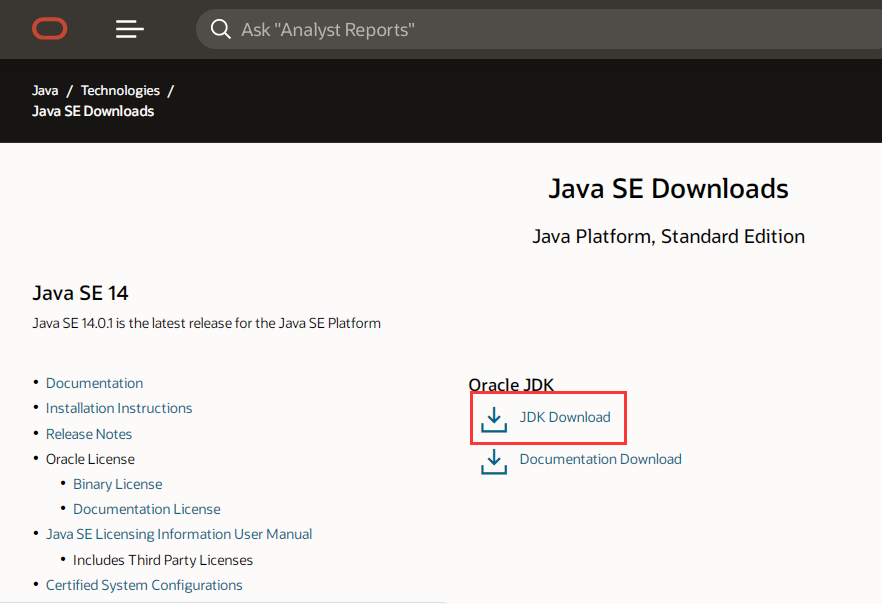The height and width of the screenshot is (604, 882).
Task: Click Java Platform, Standard Edition subtitle
Action: coord(668,236)
